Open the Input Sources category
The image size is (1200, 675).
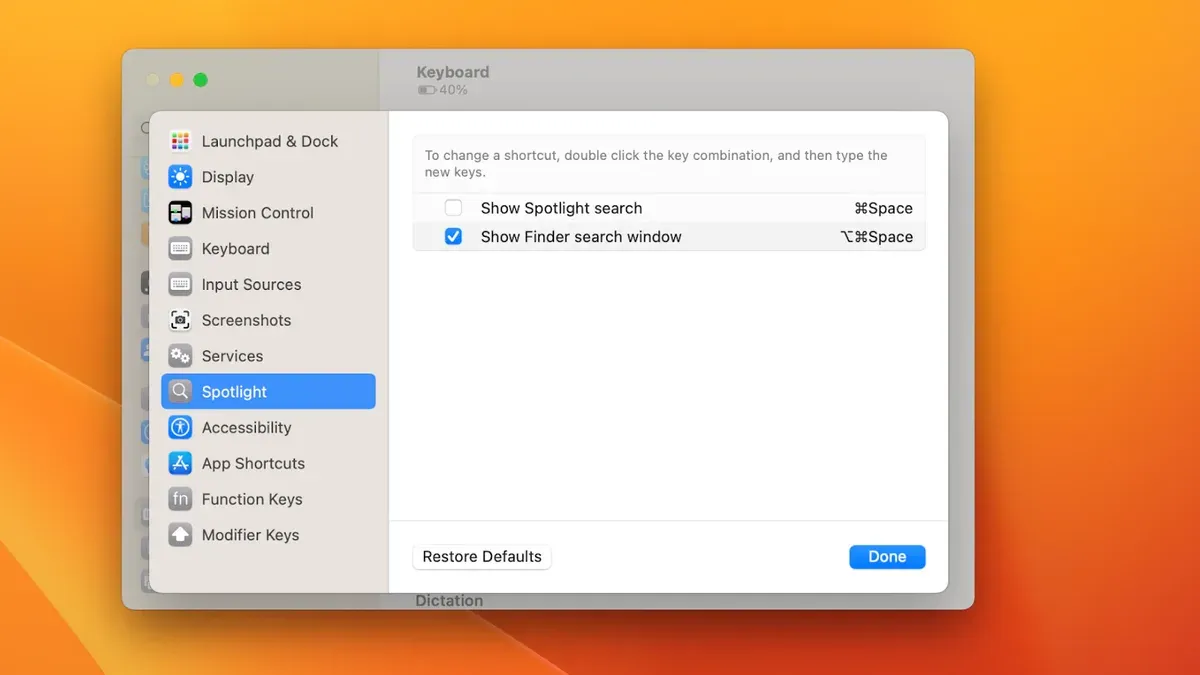tap(268, 285)
